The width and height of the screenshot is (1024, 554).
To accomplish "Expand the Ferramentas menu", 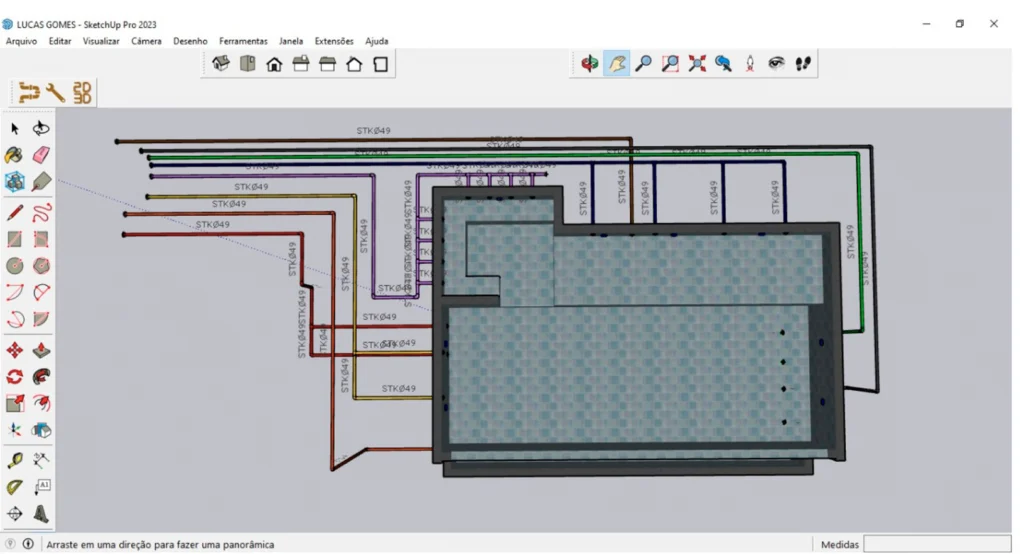I will (243, 41).
